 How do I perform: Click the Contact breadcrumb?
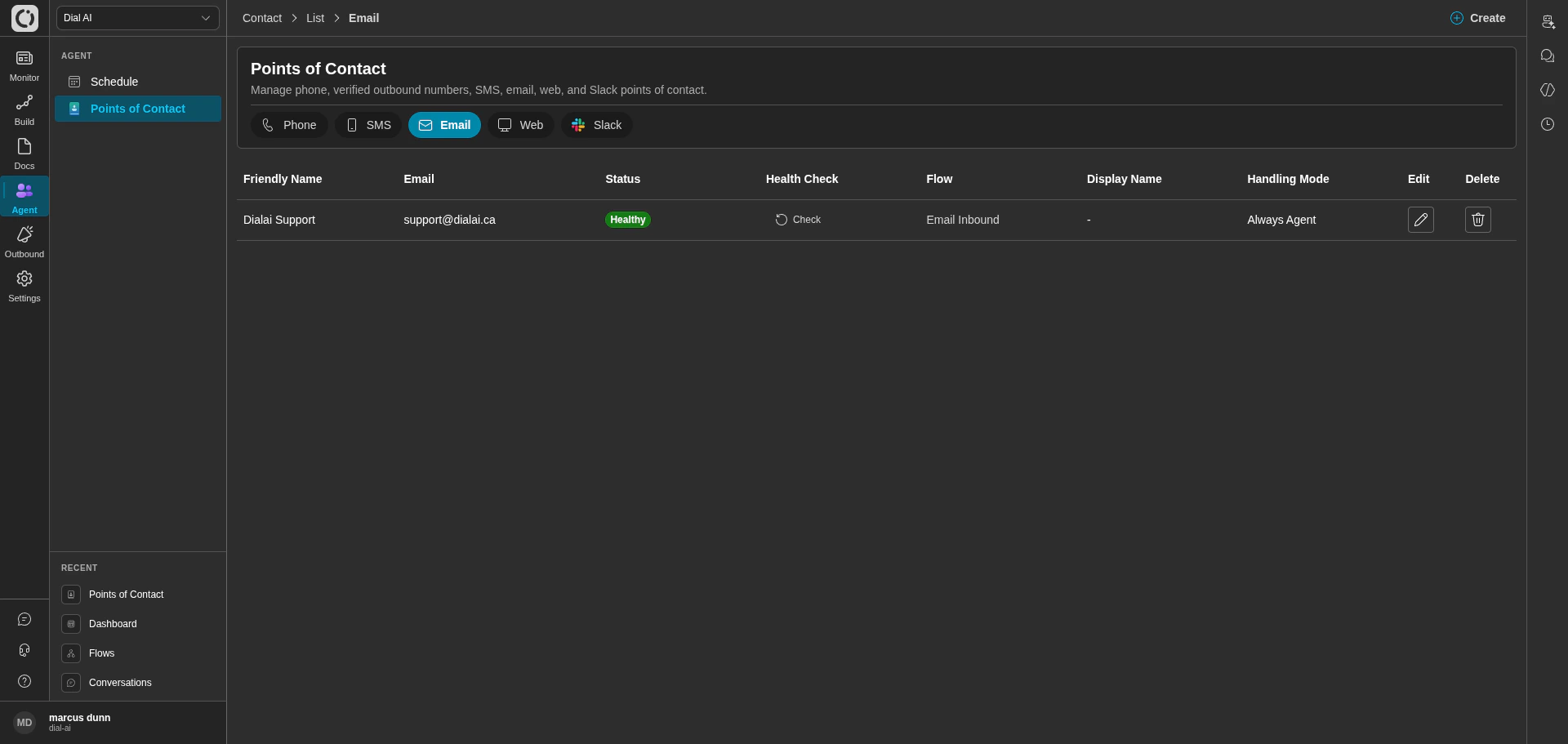pos(262,18)
